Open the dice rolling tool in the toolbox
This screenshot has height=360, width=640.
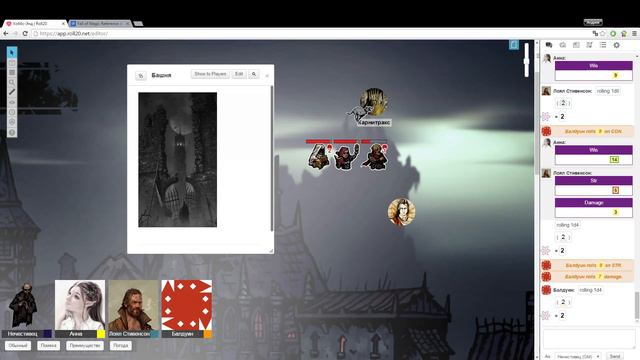click(12, 122)
